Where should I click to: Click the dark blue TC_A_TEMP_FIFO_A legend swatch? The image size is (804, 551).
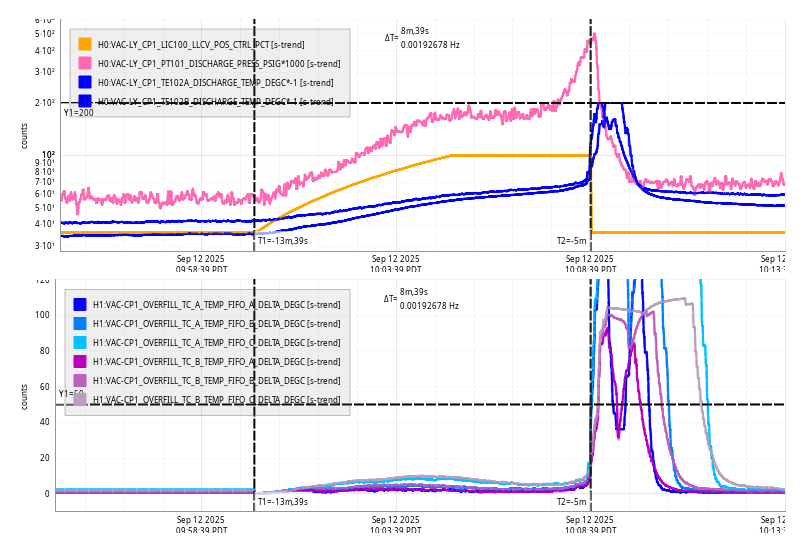pos(80,304)
